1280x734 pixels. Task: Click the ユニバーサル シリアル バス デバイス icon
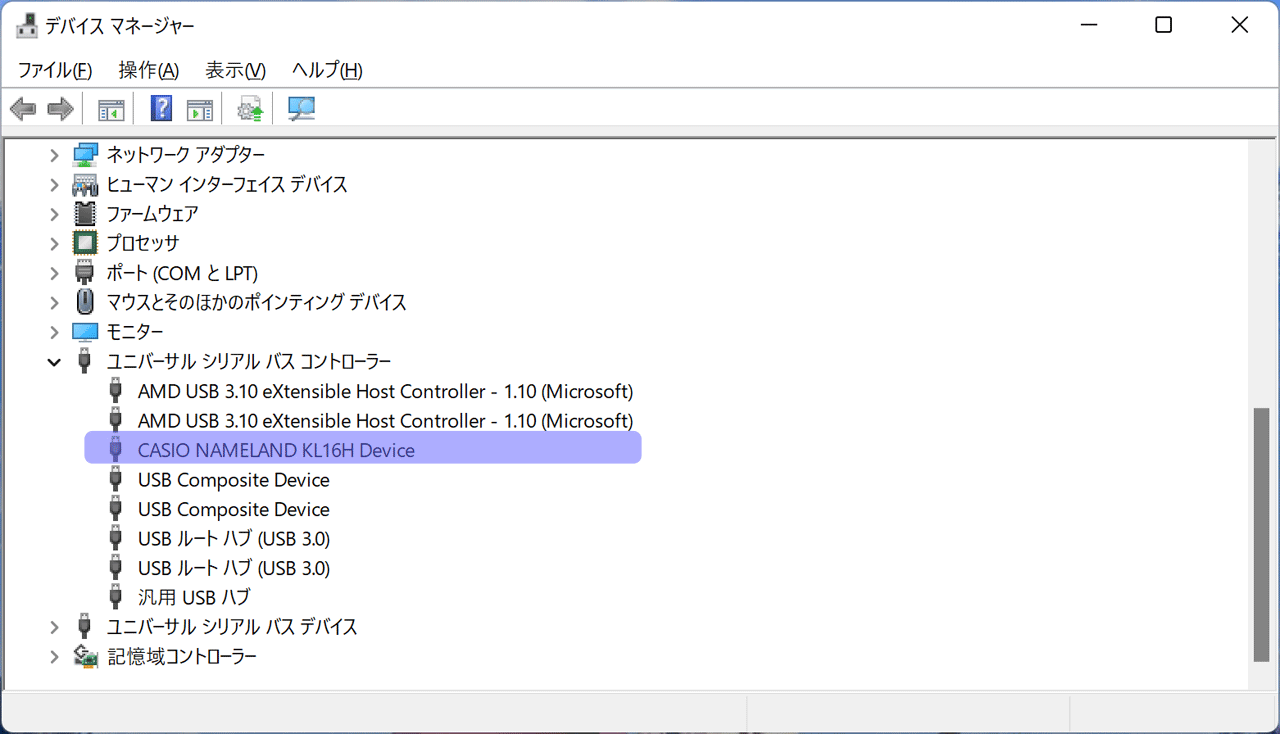(86, 627)
